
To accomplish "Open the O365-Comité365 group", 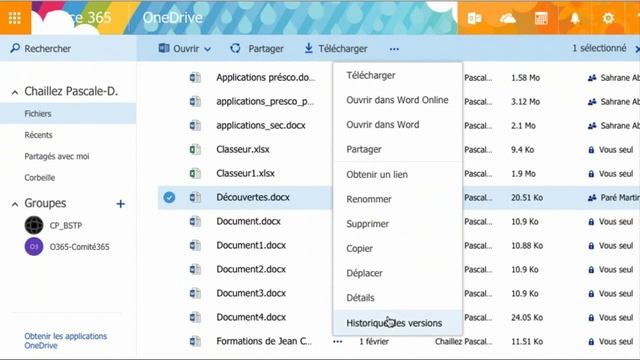I will tap(80, 247).
